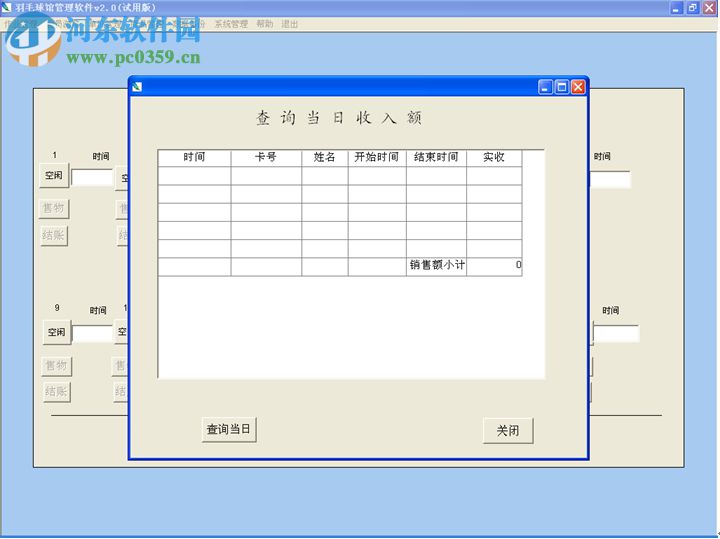720x539 pixels.
Task: Maximize the 查询当日收入额 dialog
Action: point(562,87)
